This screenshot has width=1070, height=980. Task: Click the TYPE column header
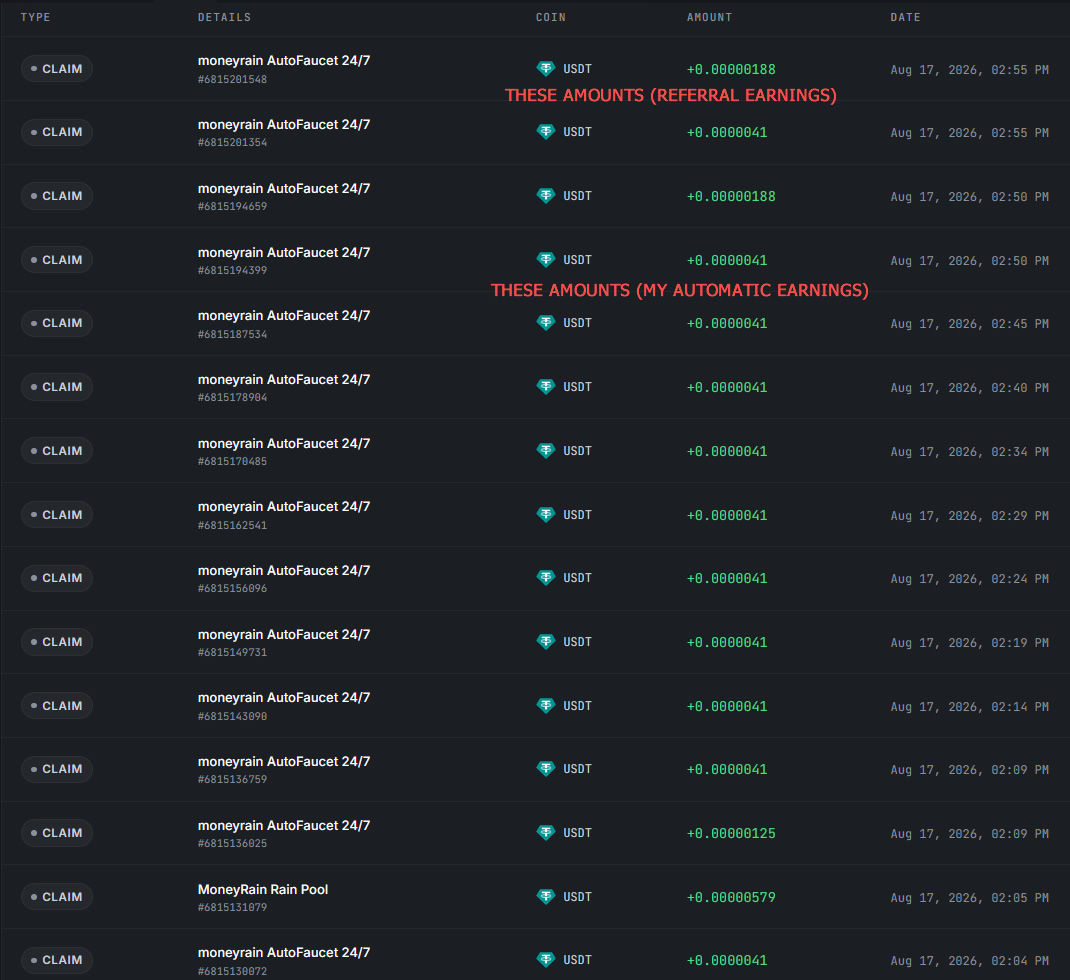coord(35,17)
